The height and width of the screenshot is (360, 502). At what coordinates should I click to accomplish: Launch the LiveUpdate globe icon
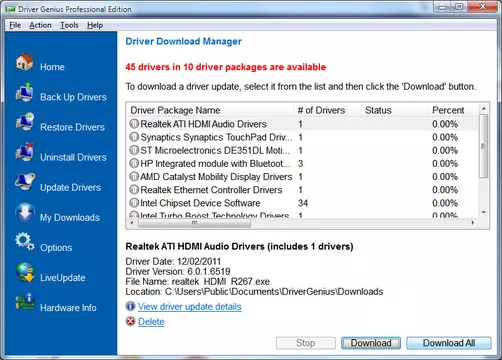(x=25, y=272)
